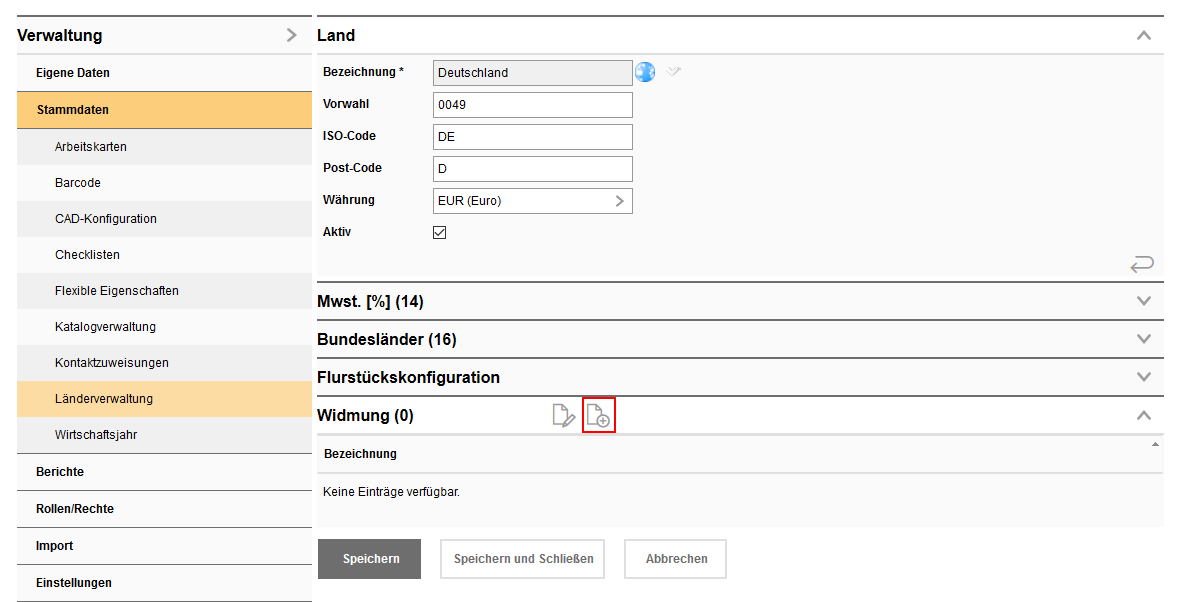Viewport: 1182px width, 602px height.
Task: Collapse the Verwaltung sidebar with the arrow
Action: tap(291, 35)
